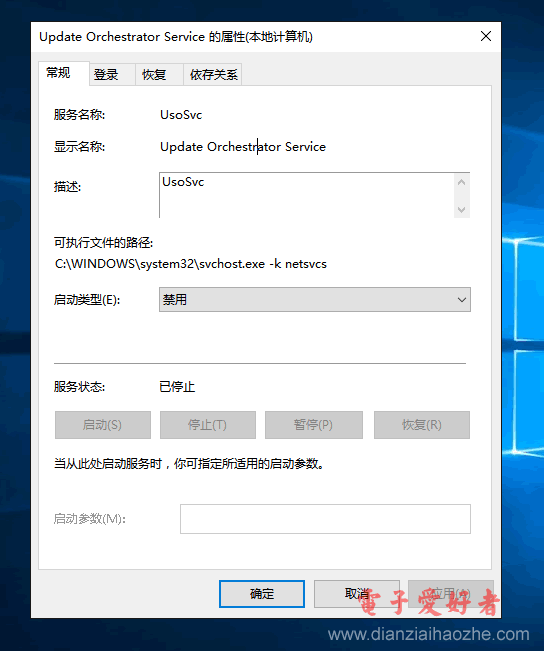Click the 确定 button

click(x=262, y=594)
